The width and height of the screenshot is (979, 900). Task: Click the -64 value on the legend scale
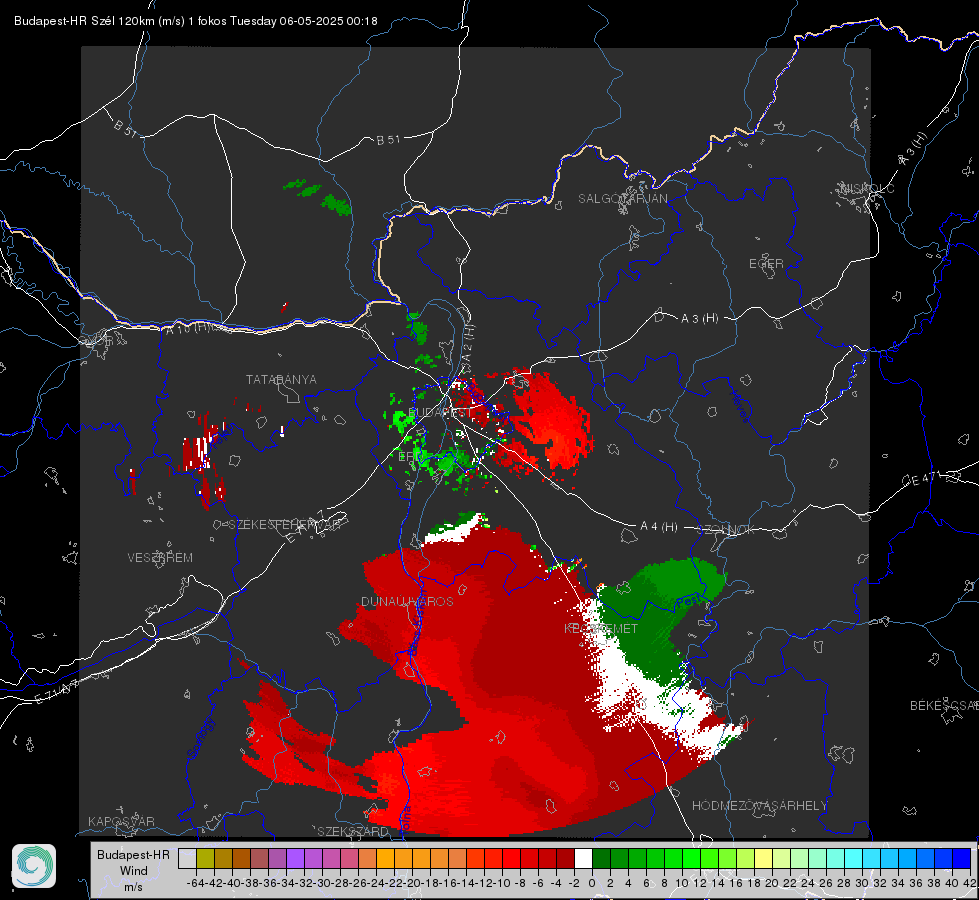(196, 883)
